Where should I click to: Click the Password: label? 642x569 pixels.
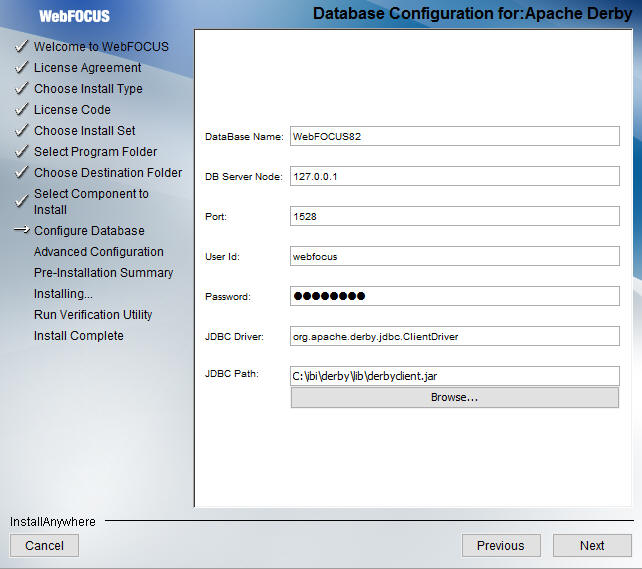pos(228,297)
